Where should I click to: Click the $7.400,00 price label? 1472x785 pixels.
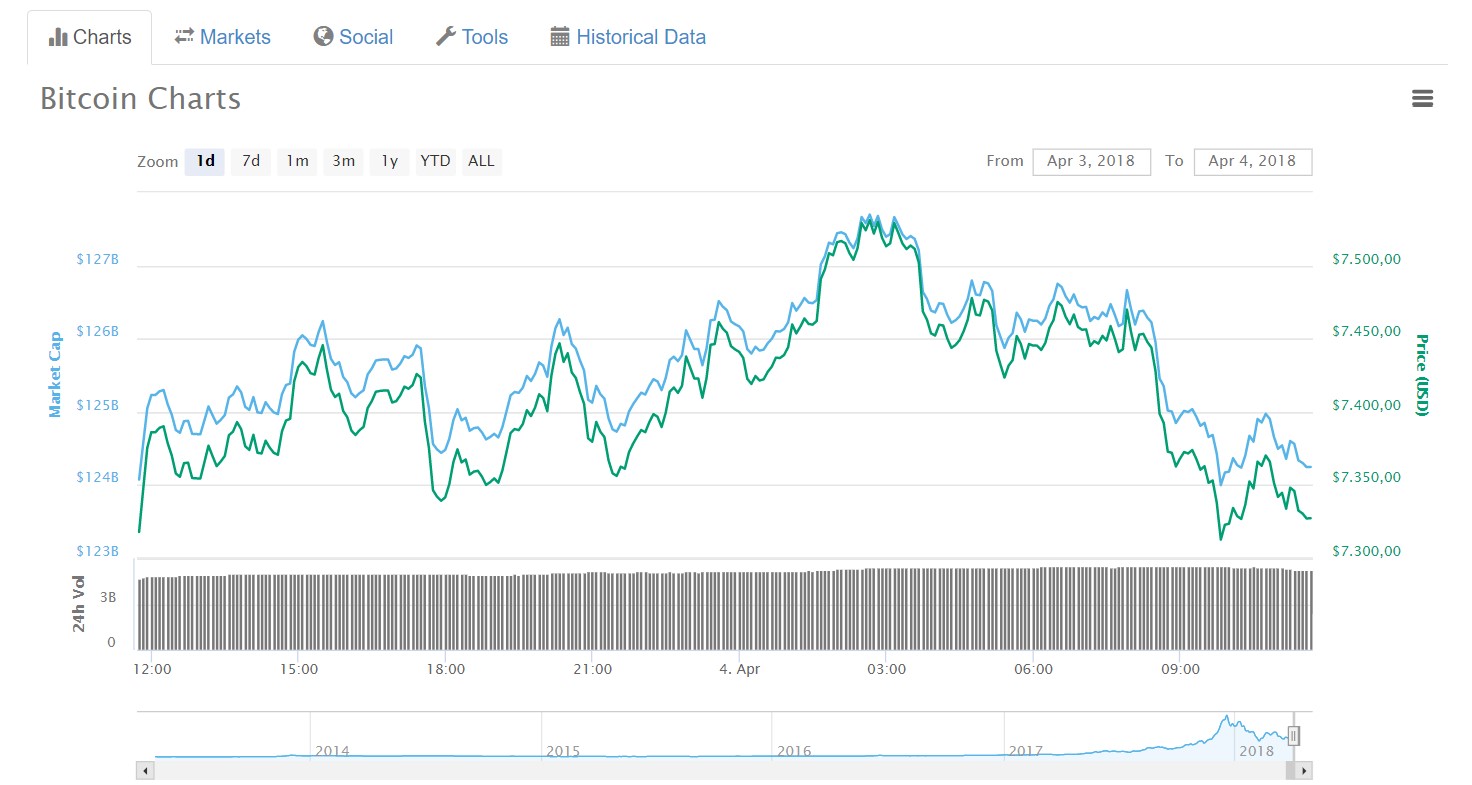coord(1366,406)
